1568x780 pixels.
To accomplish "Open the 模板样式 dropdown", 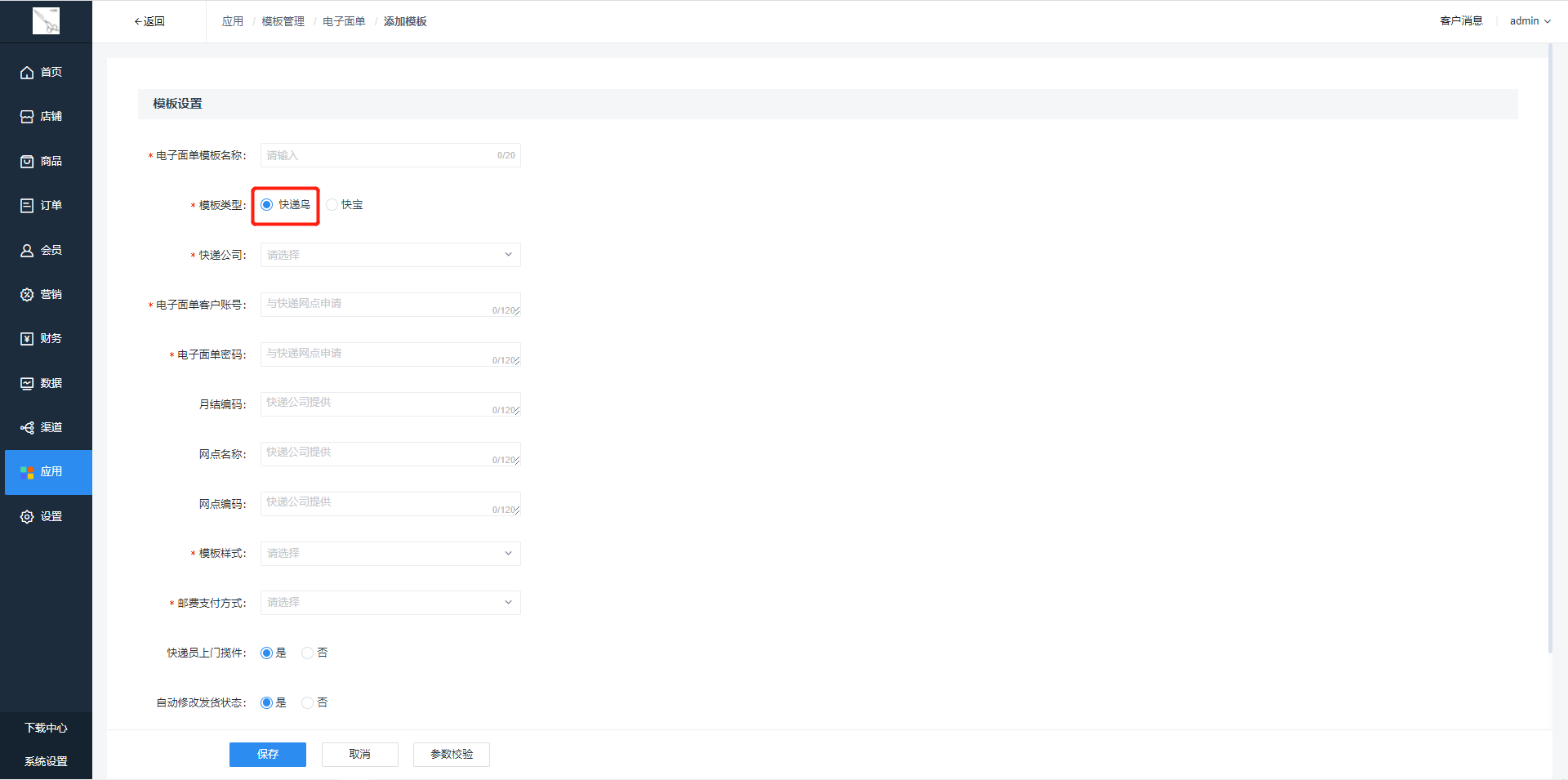I will 390,554.
